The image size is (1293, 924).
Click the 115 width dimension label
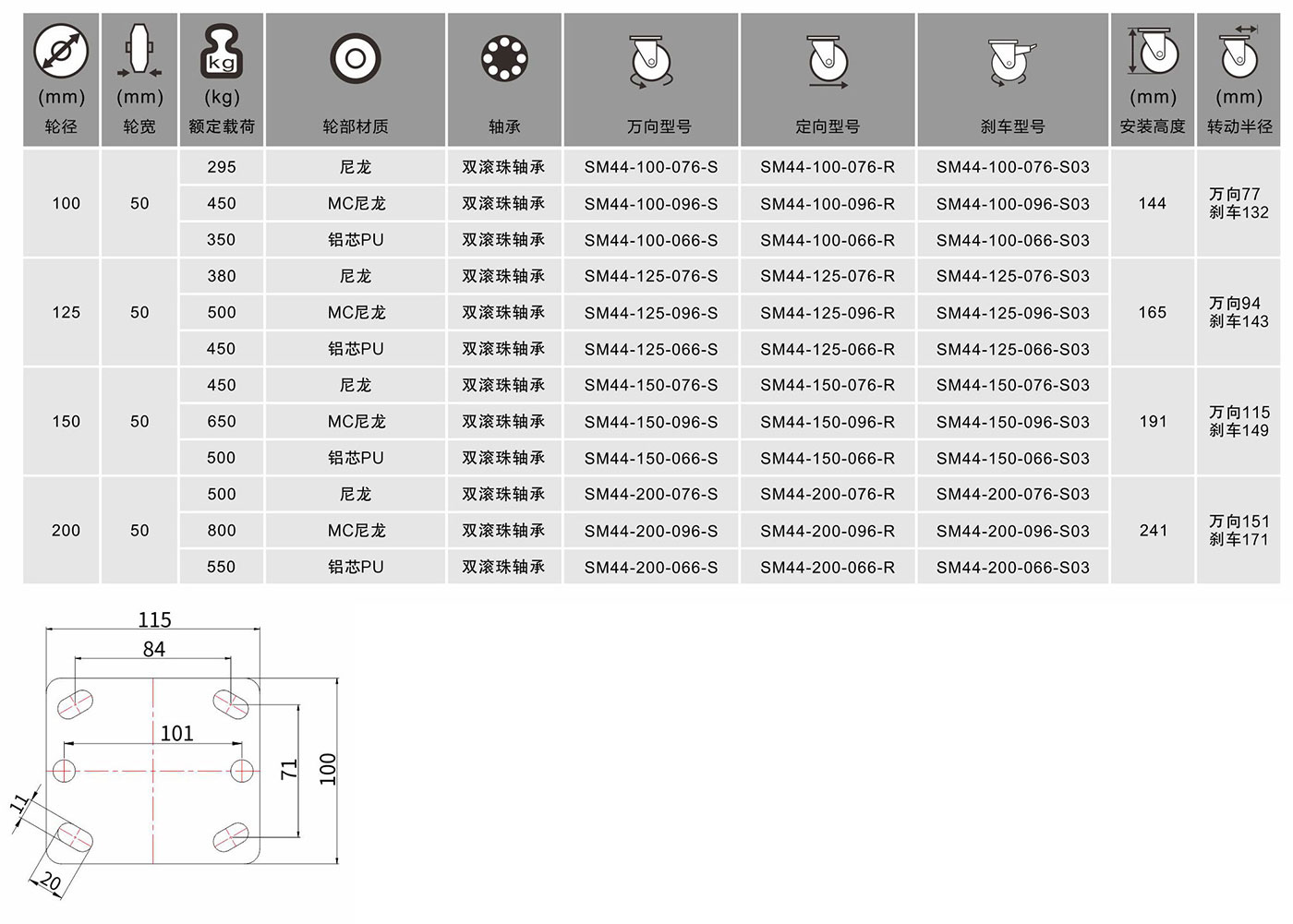coord(155,620)
